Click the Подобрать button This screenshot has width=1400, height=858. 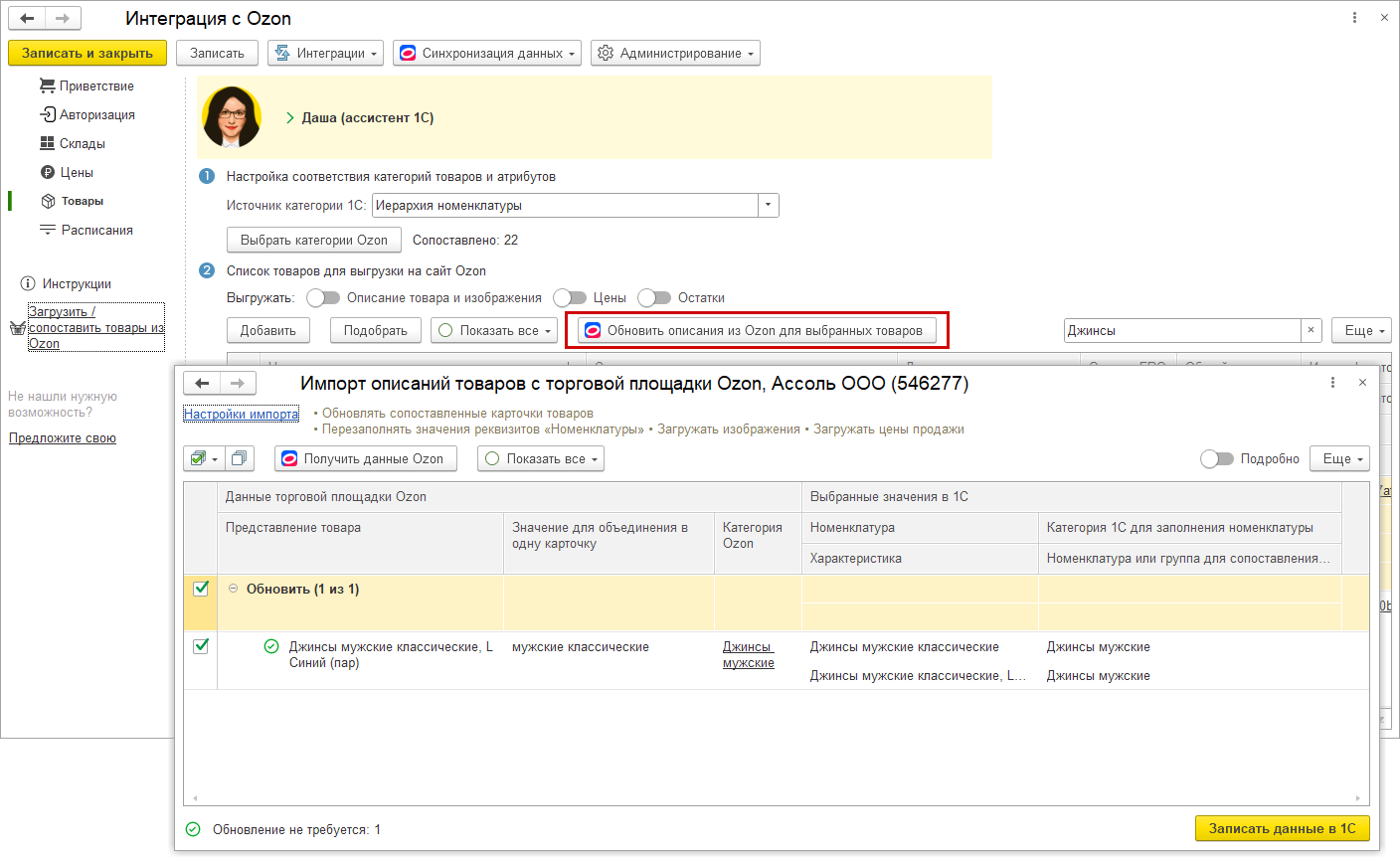coord(376,330)
